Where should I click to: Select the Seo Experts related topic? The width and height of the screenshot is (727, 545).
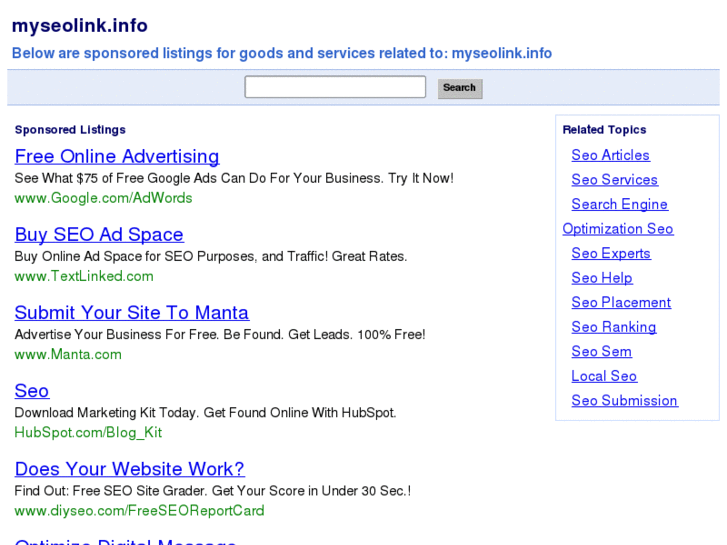point(611,253)
